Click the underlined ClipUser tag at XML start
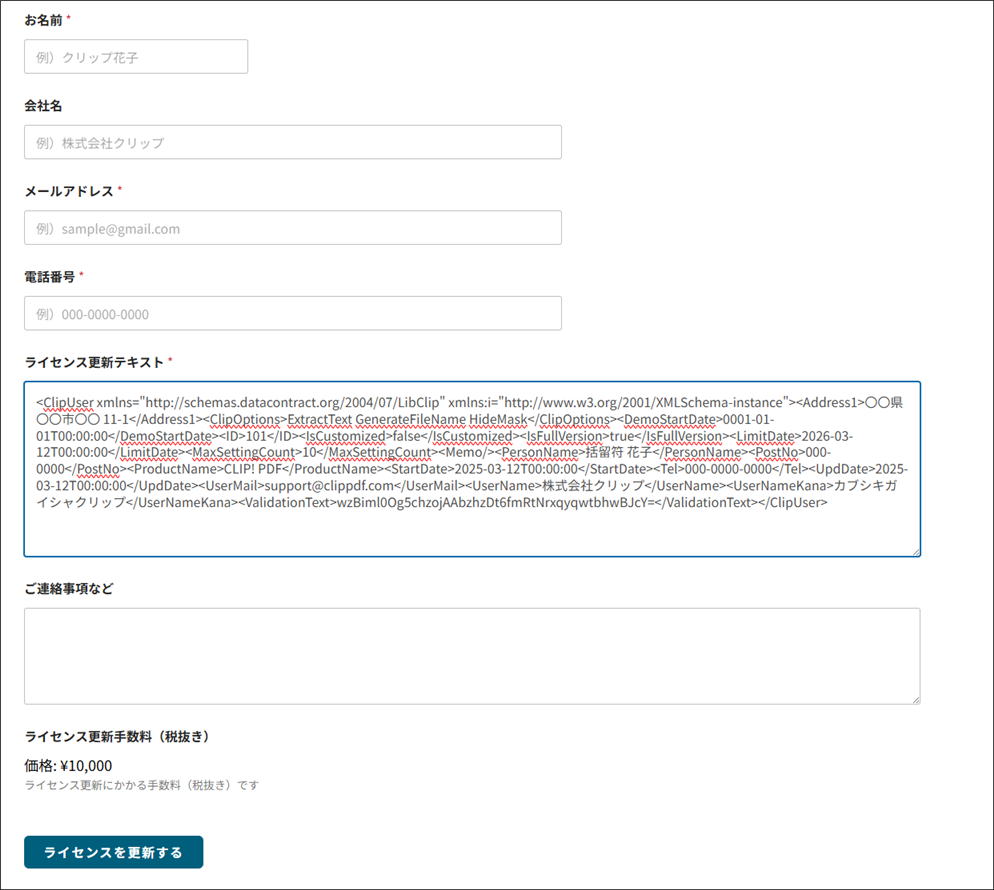994x890 pixels. 68,402
